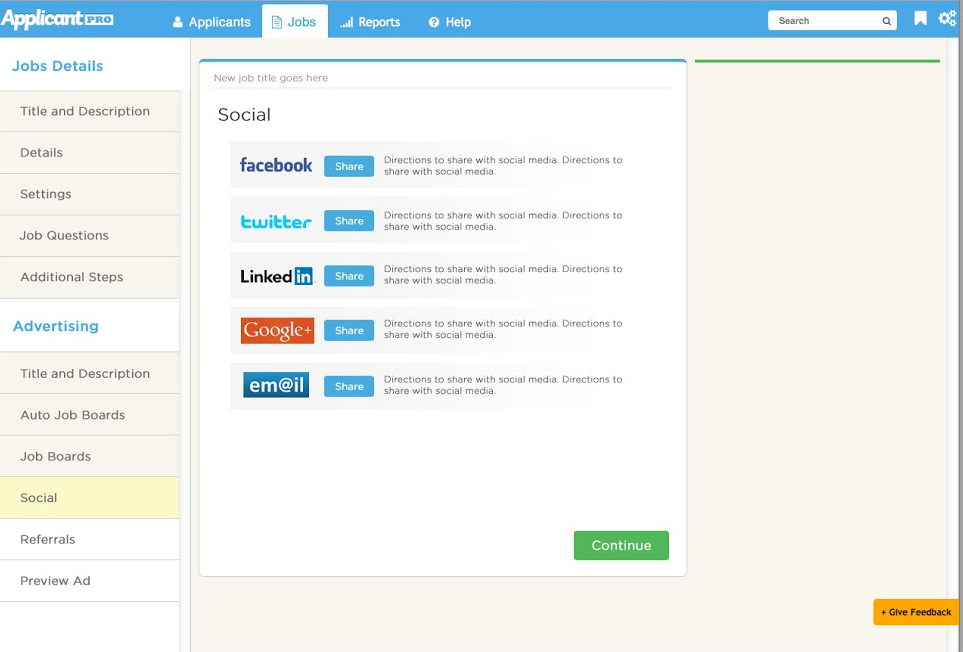Click the Google+ sharing directions text
963x652 pixels.
pyautogui.click(x=503, y=329)
